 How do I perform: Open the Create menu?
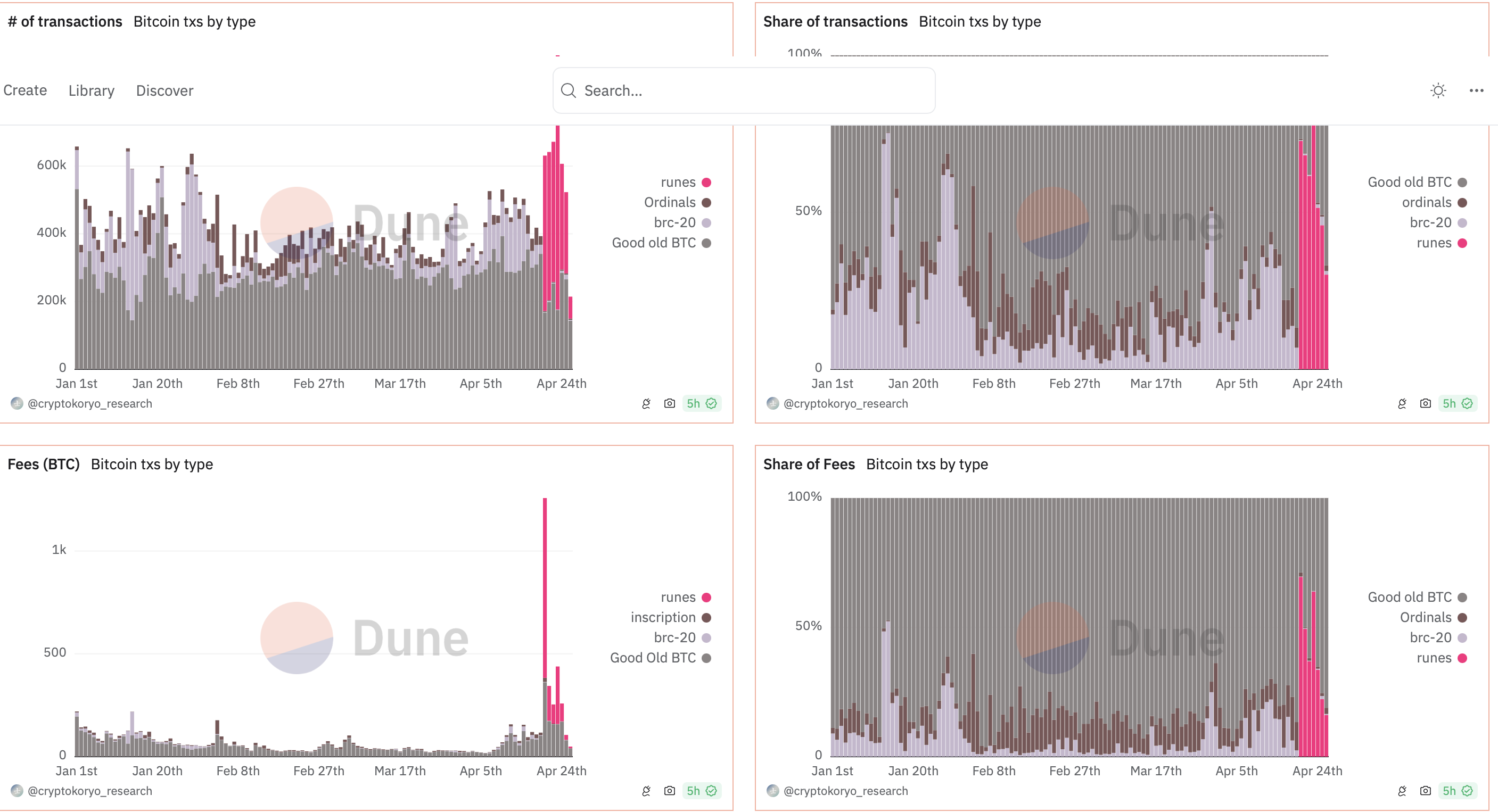pyautogui.click(x=25, y=90)
